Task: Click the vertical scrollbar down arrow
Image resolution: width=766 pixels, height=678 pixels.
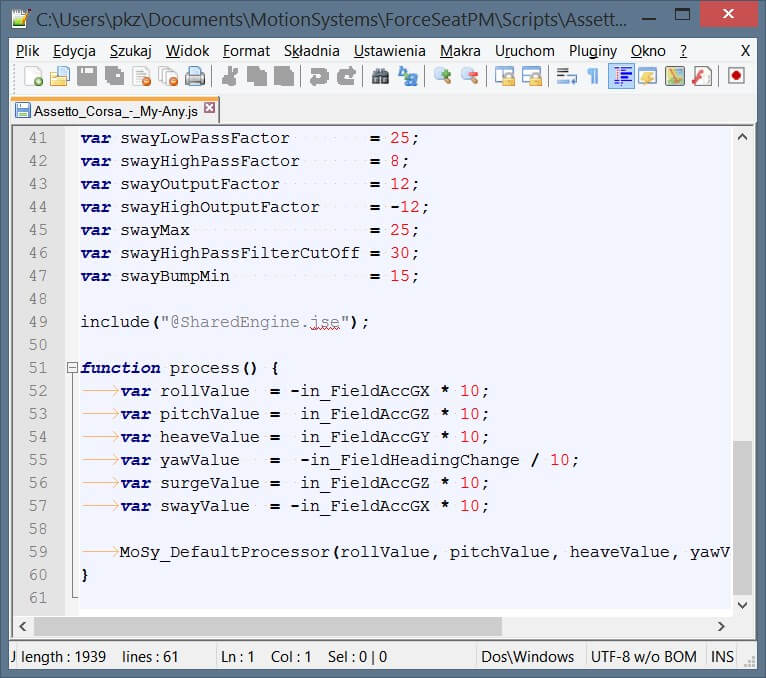Action: (x=742, y=605)
